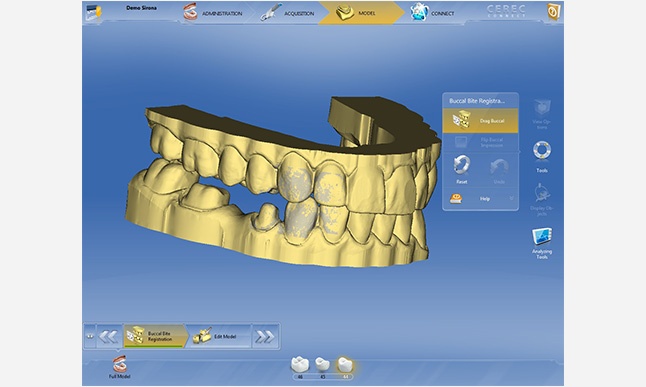Click the Full Model jaw icon
The image size is (646, 387).
tap(120, 364)
